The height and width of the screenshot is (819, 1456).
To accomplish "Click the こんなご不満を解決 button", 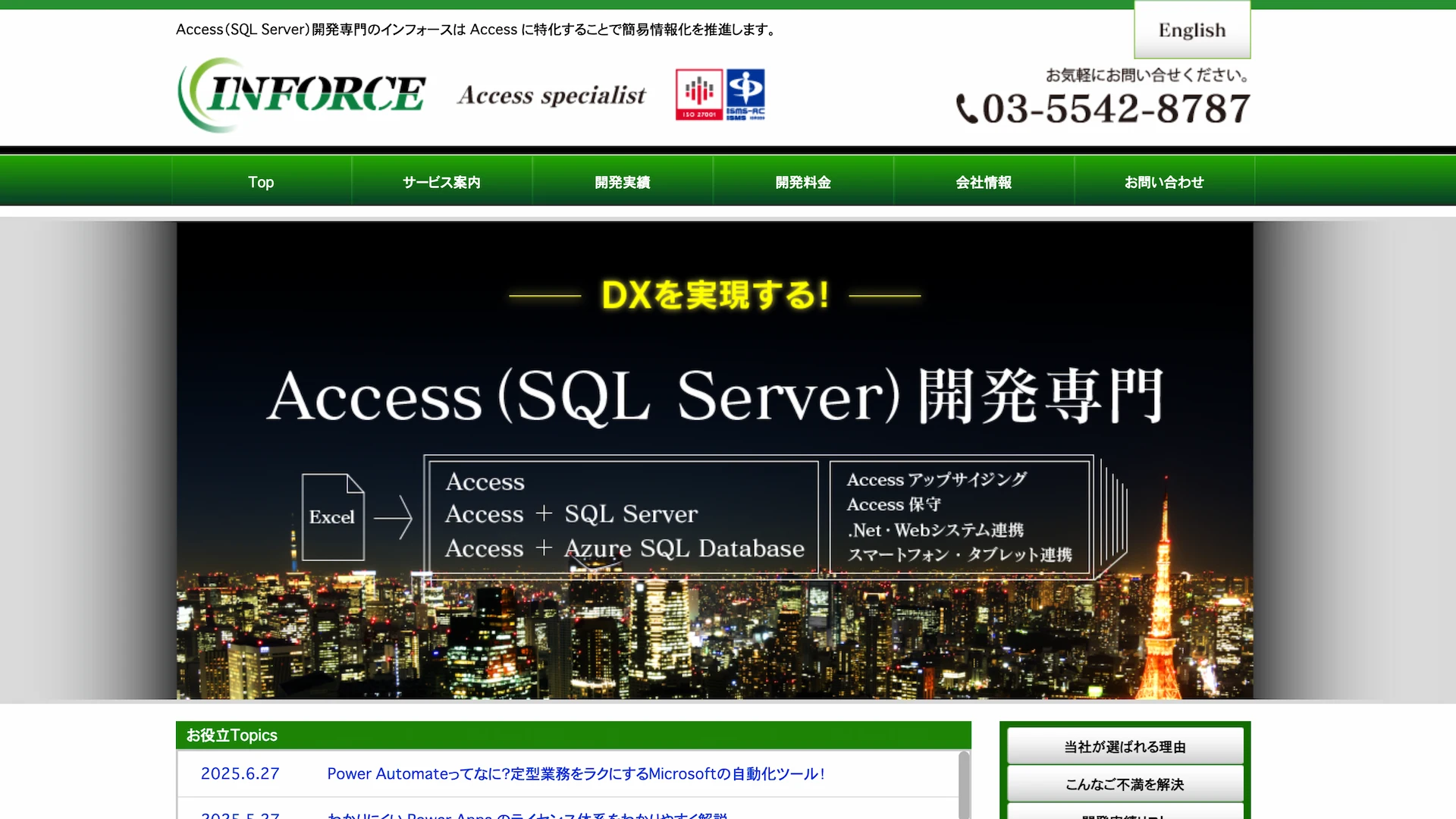I will click(x=1125, y=784).
